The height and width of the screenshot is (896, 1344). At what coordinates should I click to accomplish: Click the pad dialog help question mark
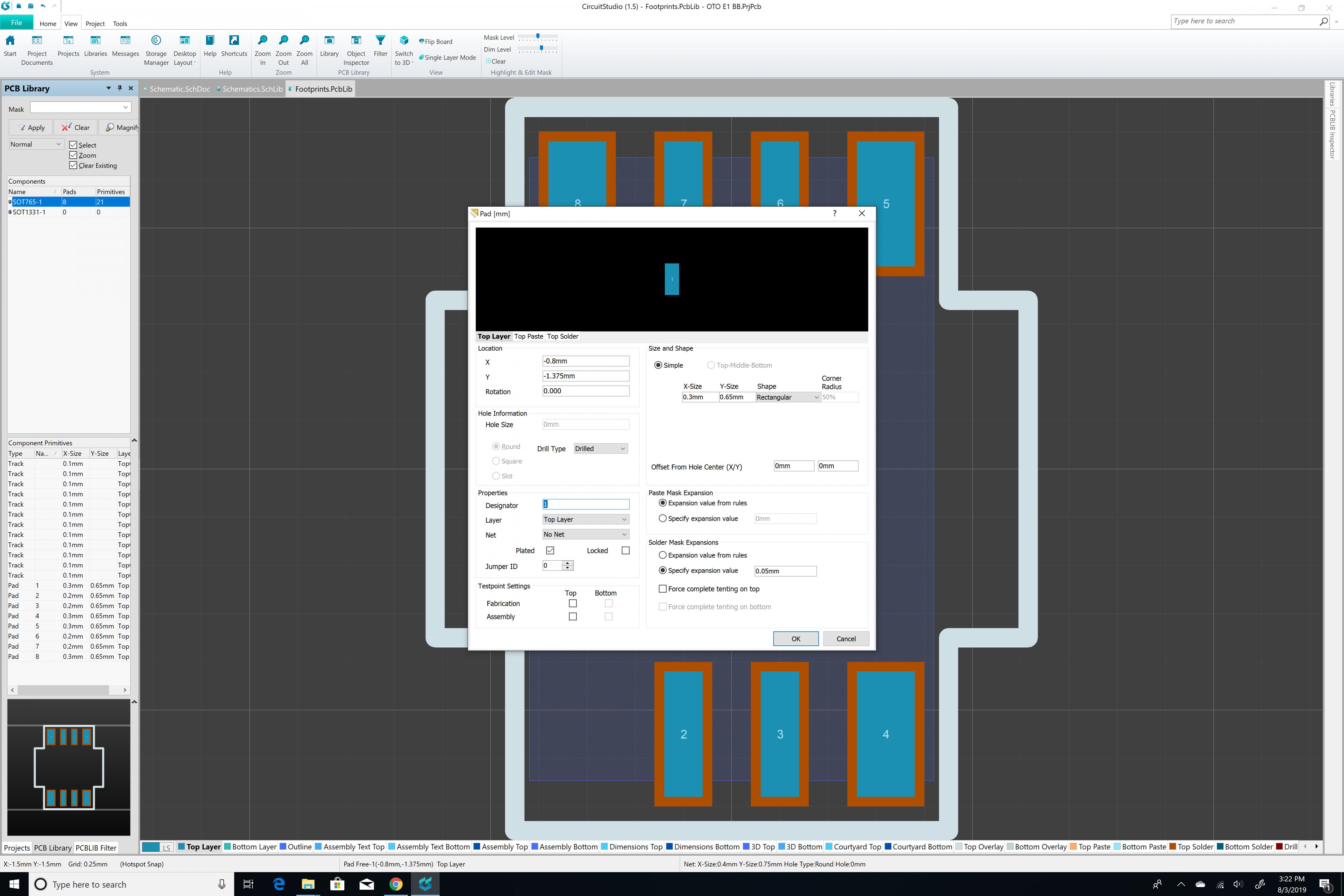point(834,213)
